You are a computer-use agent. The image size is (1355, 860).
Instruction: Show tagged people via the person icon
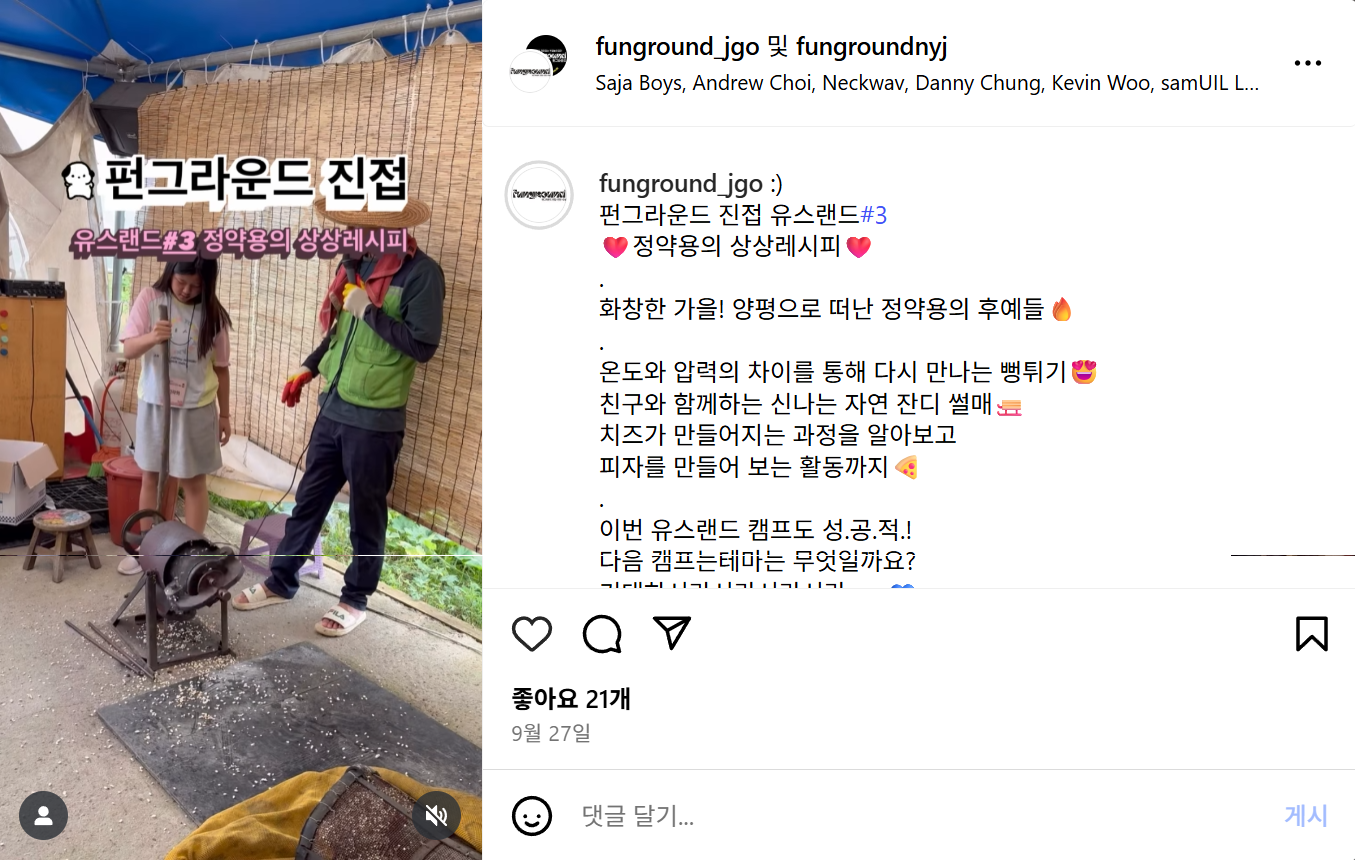43,816
